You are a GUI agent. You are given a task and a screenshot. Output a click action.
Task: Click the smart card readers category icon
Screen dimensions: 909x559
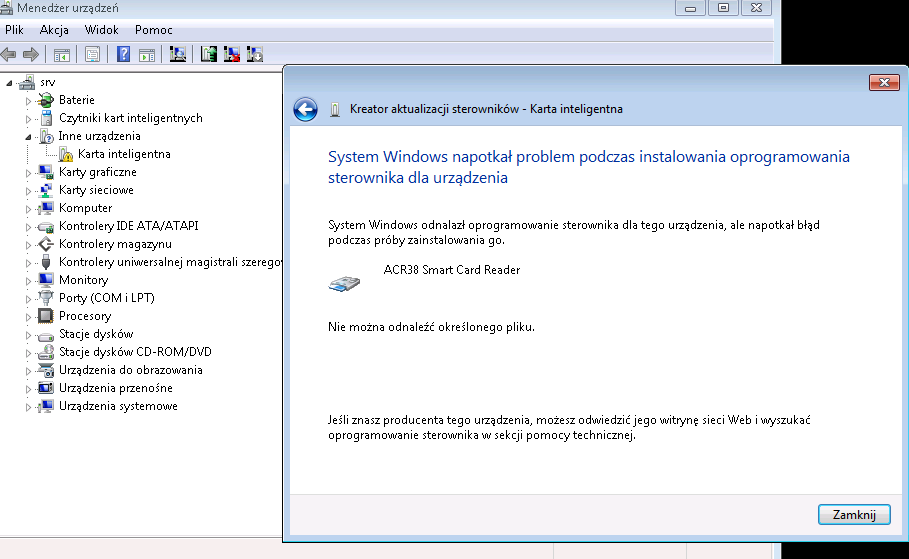click(46, 118)
